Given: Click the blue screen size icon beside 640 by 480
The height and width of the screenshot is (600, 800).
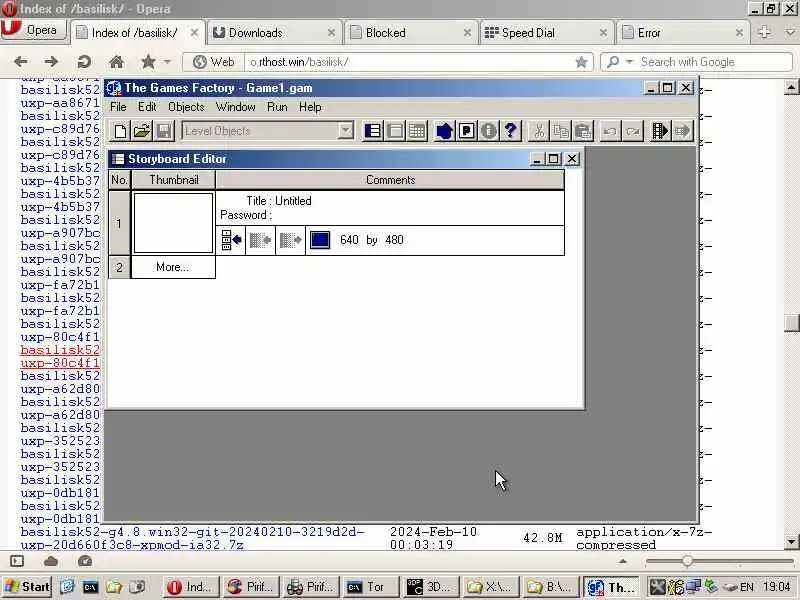Looking at the screenshot, I should [320, 240].
